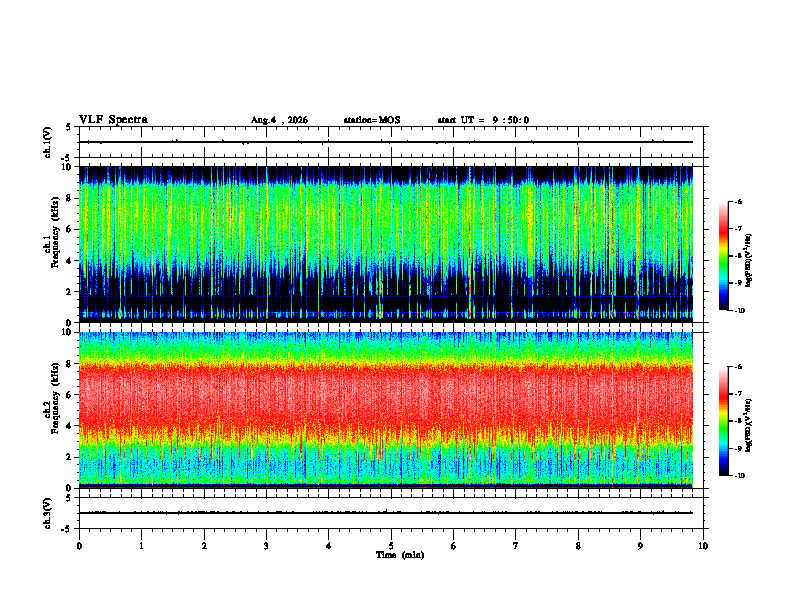Select the "start UT = 9 :50: 0" text
Viewport: 792px width, 612px height.
[x=483, y=120]
